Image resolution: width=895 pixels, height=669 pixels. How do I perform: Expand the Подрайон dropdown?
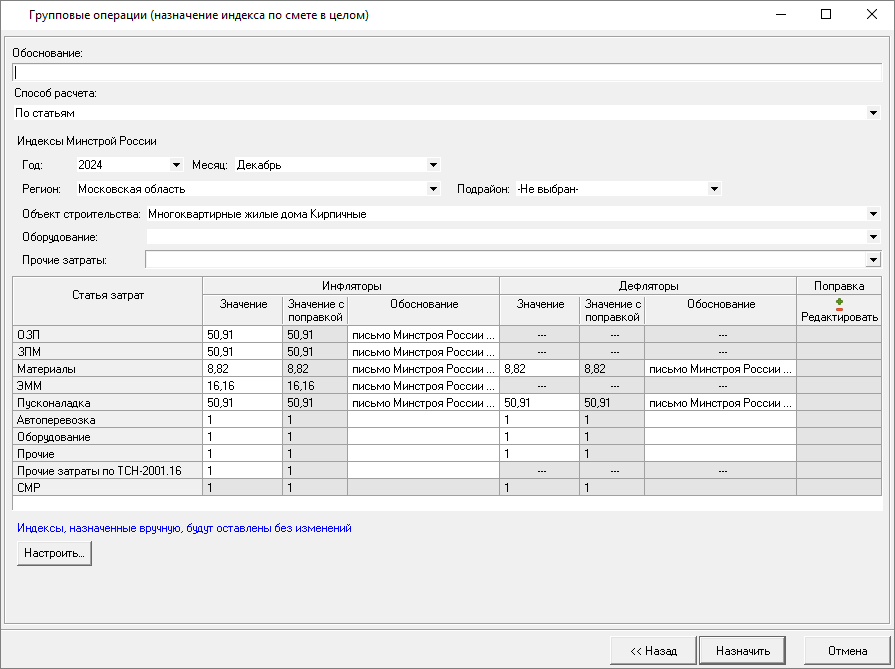[x=714, y=189]
